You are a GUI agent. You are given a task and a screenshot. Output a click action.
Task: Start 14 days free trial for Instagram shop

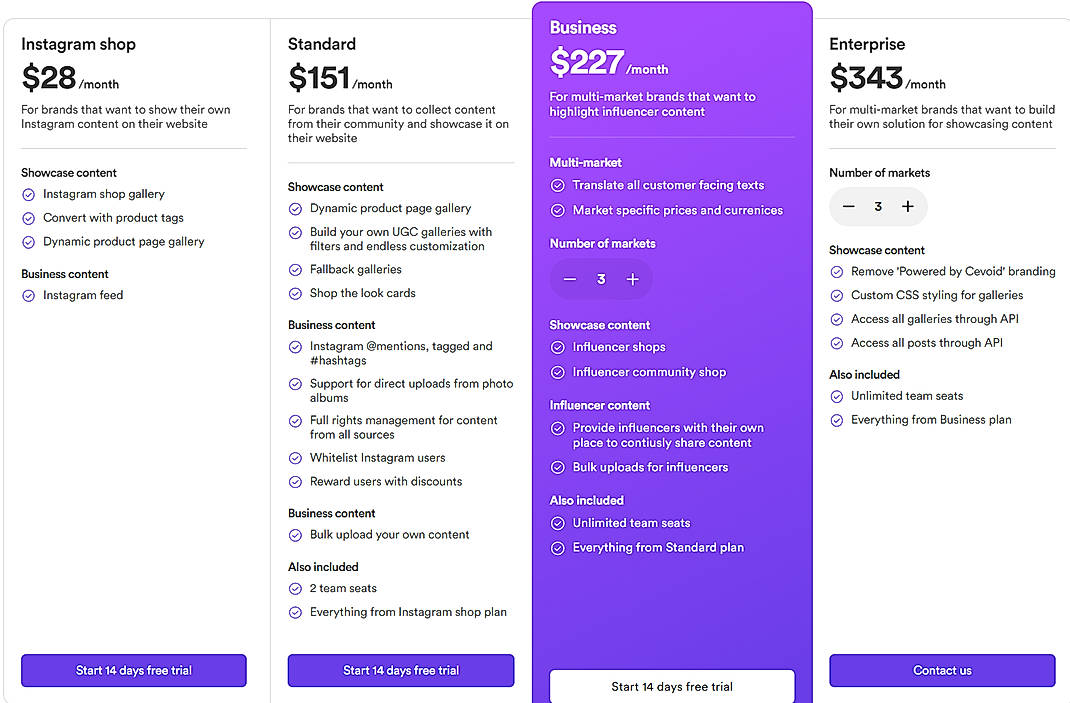[x=133, y=670]
